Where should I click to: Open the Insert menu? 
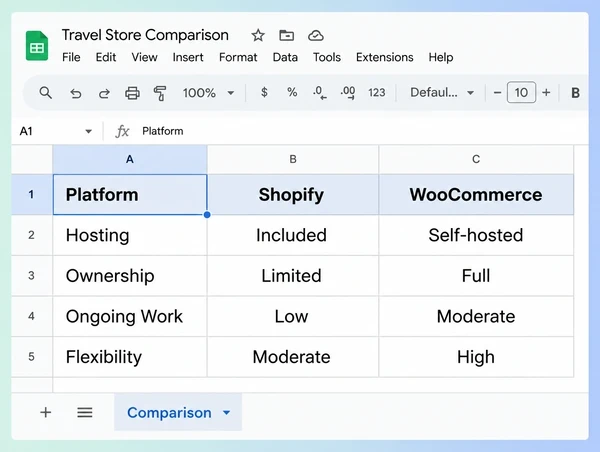(188, 57)
